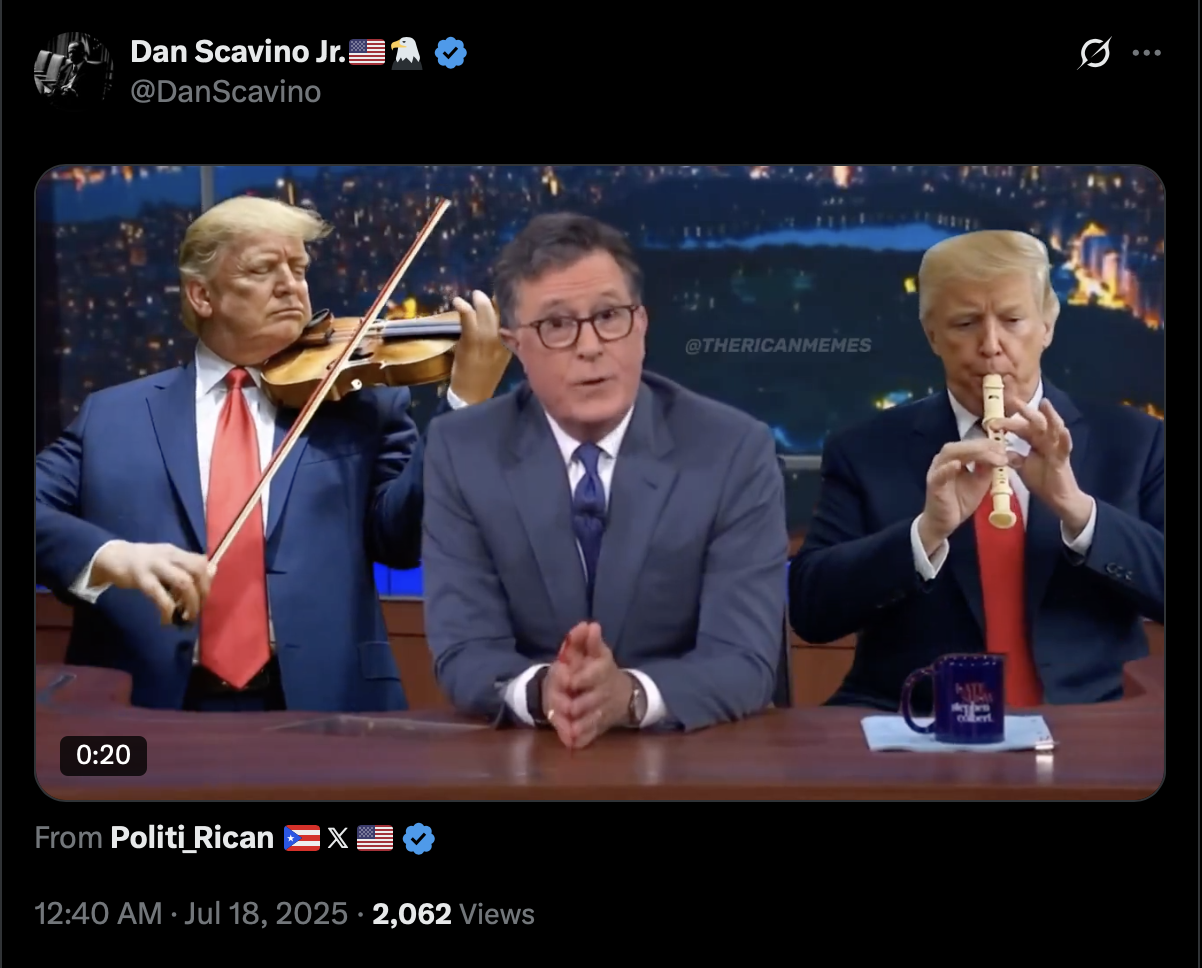Click the post author's profile avatar
The width and height of the screenshot is (1202, 968).
(x=73, y=66)
